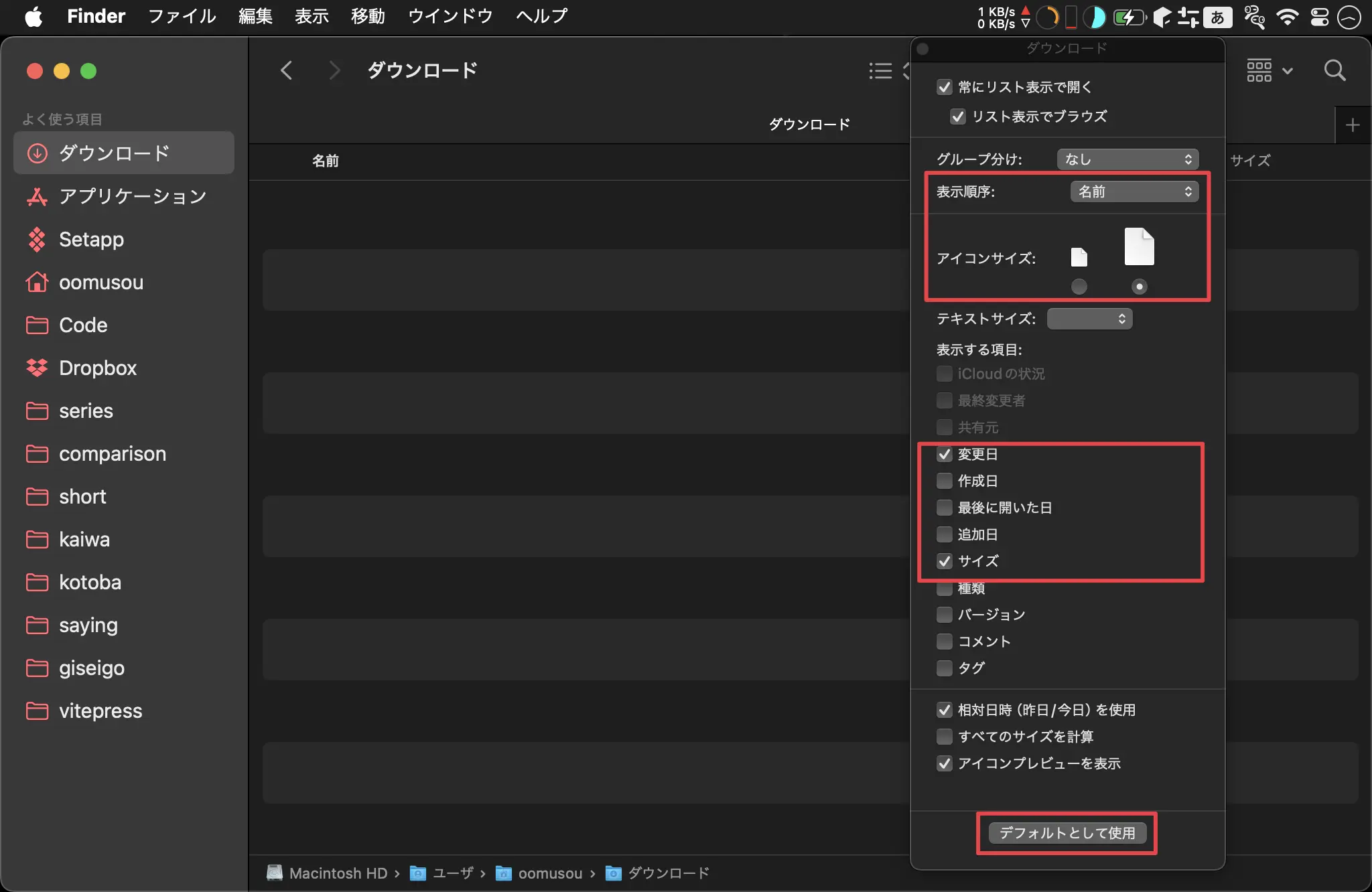This screenshot has width=1372, height=892.
Task: Open the テキストサイズ dropdown
Action: (x=1090, y=319)
